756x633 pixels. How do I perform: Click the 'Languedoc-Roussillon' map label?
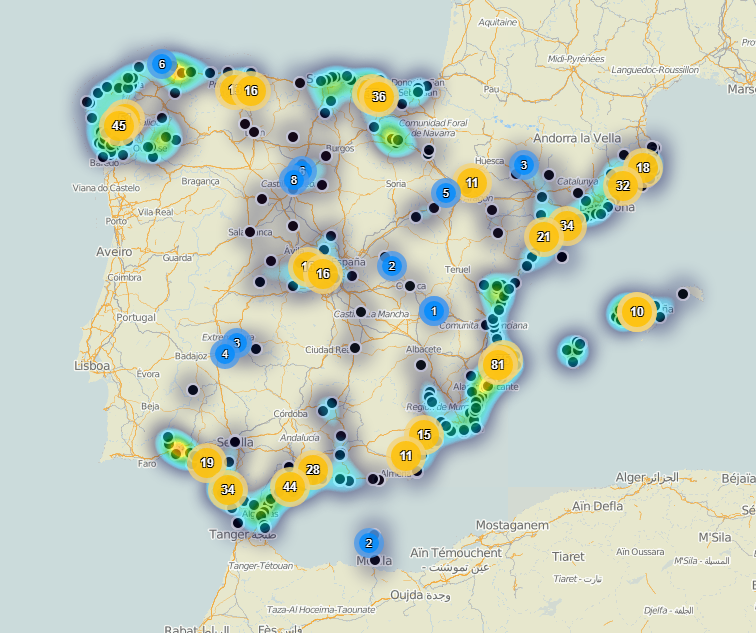[655, 70]
